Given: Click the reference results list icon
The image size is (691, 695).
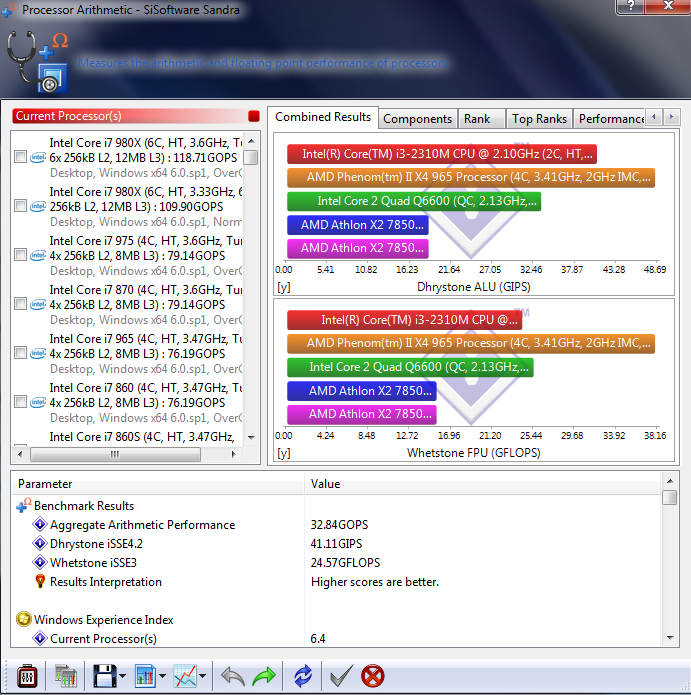Looking at the screenshot, I should click(x=66, y=676).
